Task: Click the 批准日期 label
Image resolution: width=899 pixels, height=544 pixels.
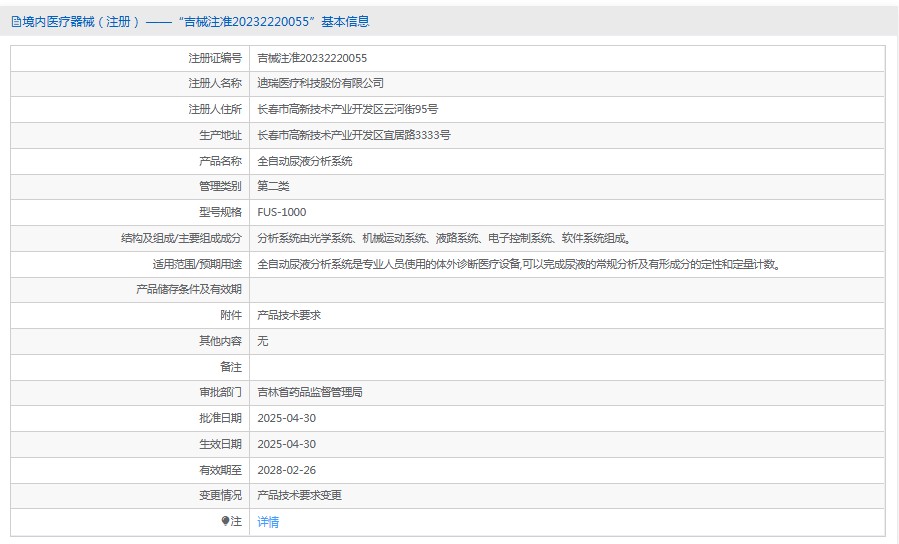Action: 220,418
